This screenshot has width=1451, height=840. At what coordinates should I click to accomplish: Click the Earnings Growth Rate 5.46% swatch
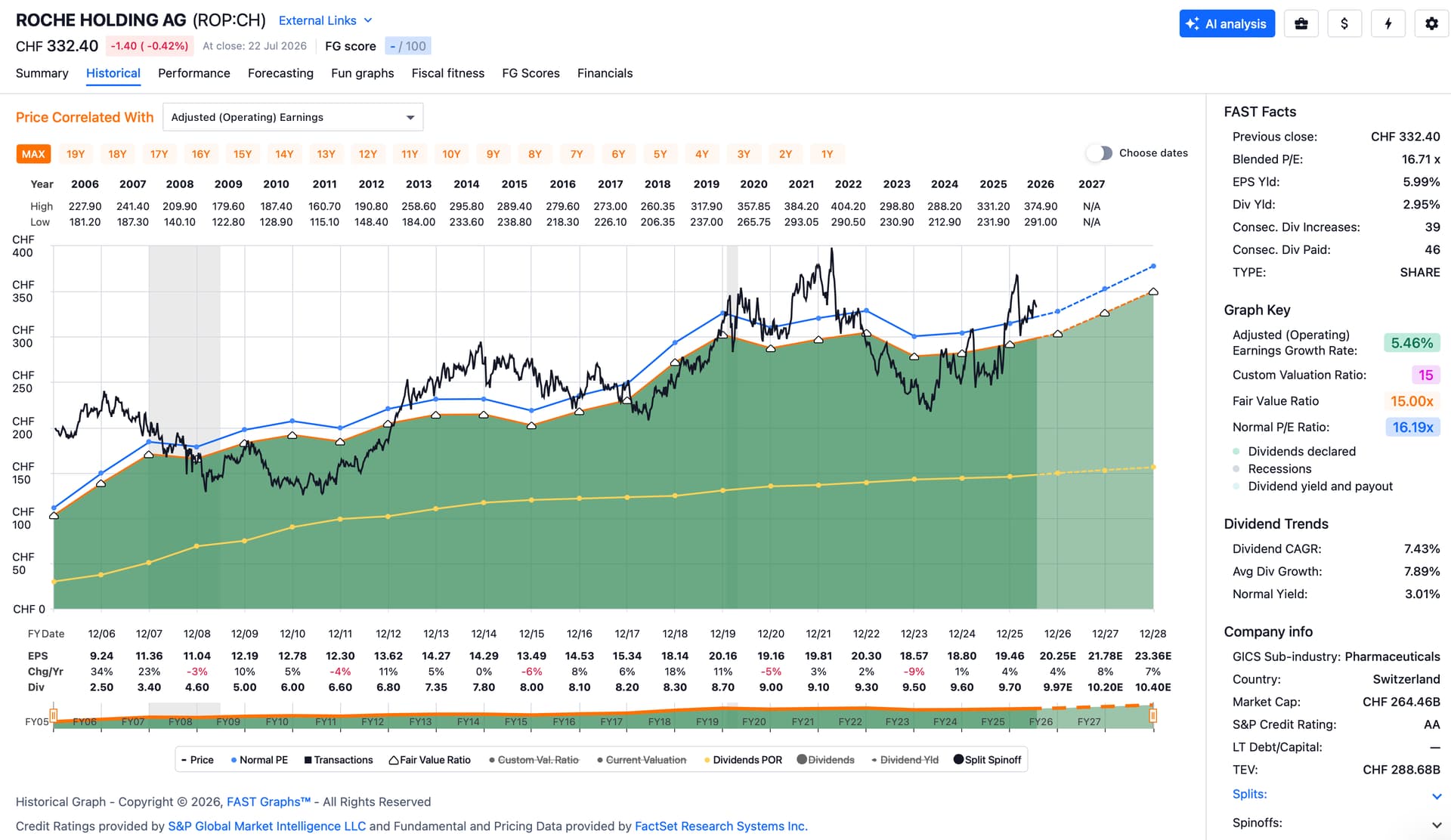coord(1412,343)
